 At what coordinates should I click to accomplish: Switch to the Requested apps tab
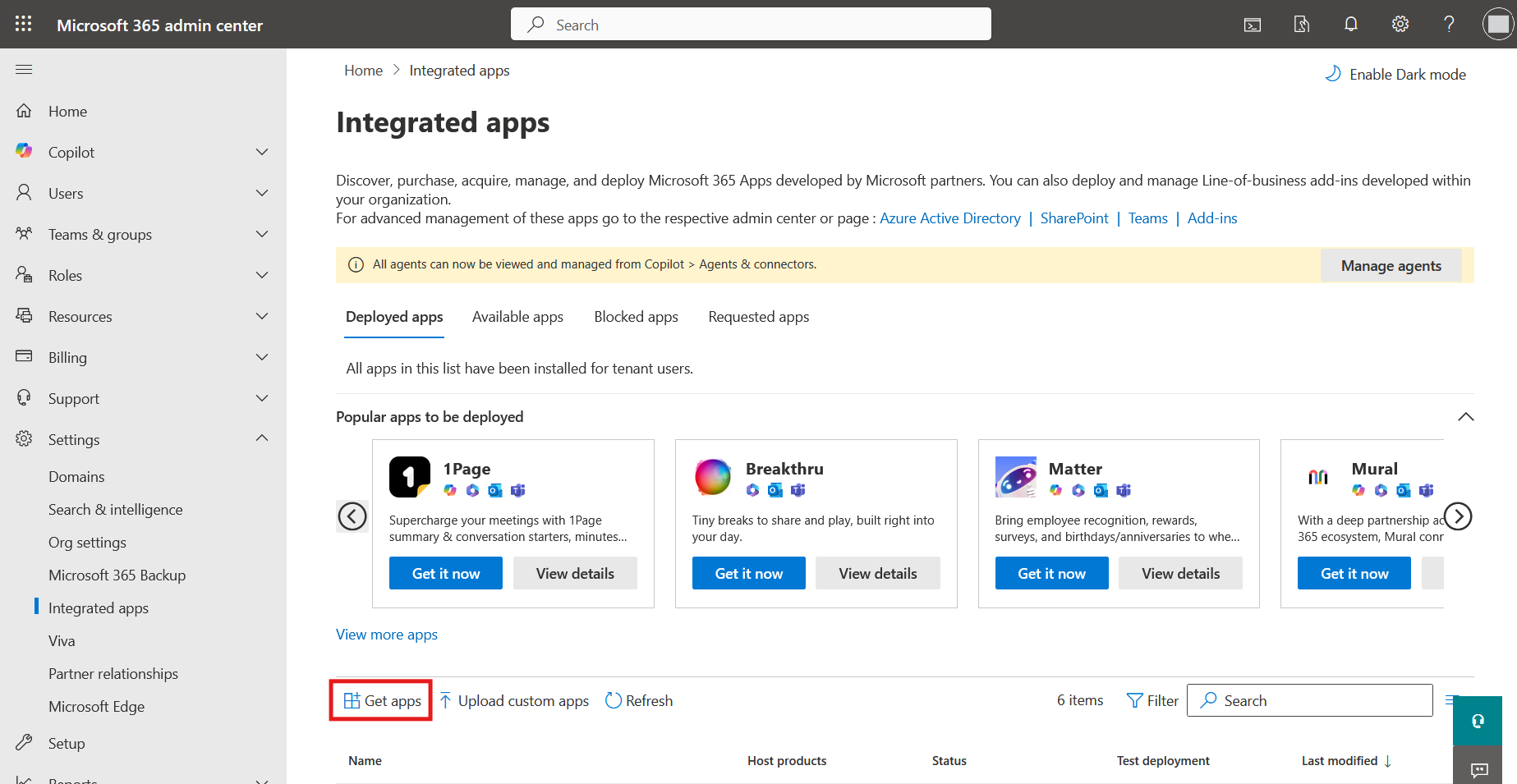758,317
